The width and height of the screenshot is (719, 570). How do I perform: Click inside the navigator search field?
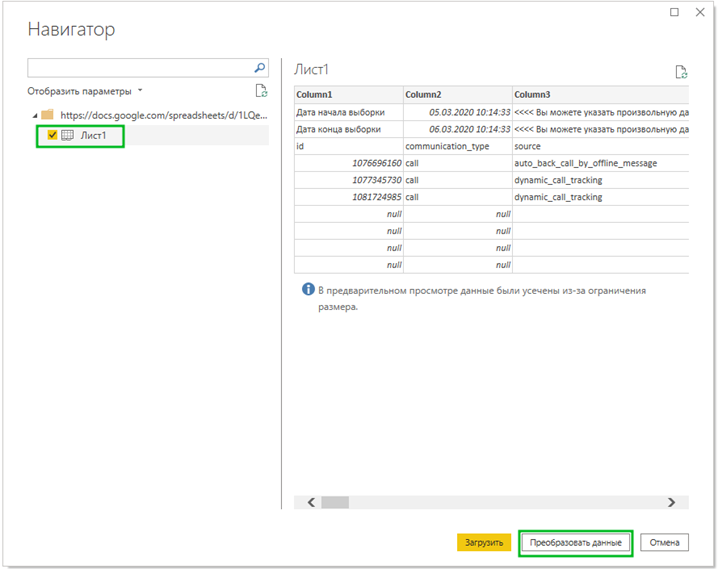click(140, 68)
